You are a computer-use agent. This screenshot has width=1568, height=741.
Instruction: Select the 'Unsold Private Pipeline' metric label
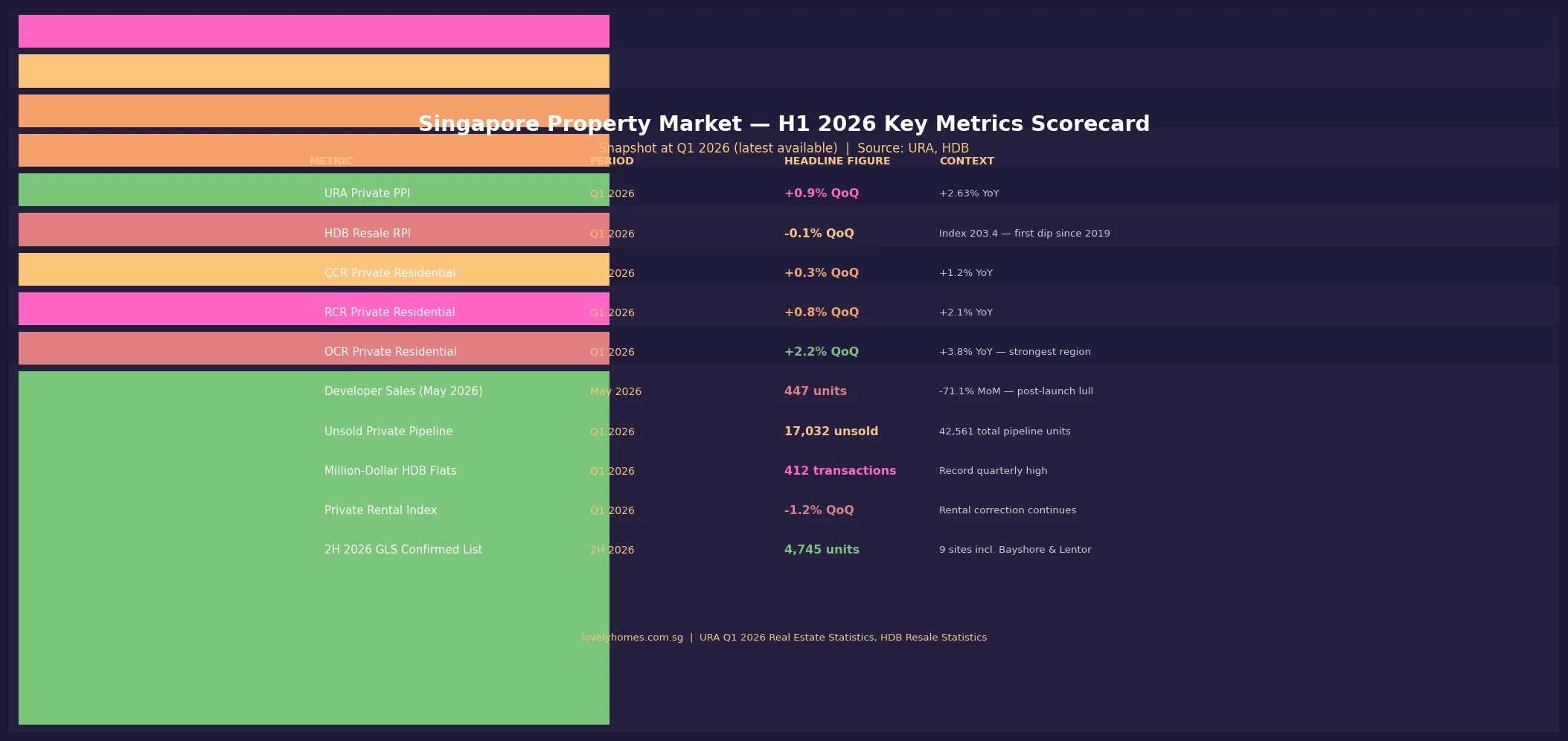[388, 432]
